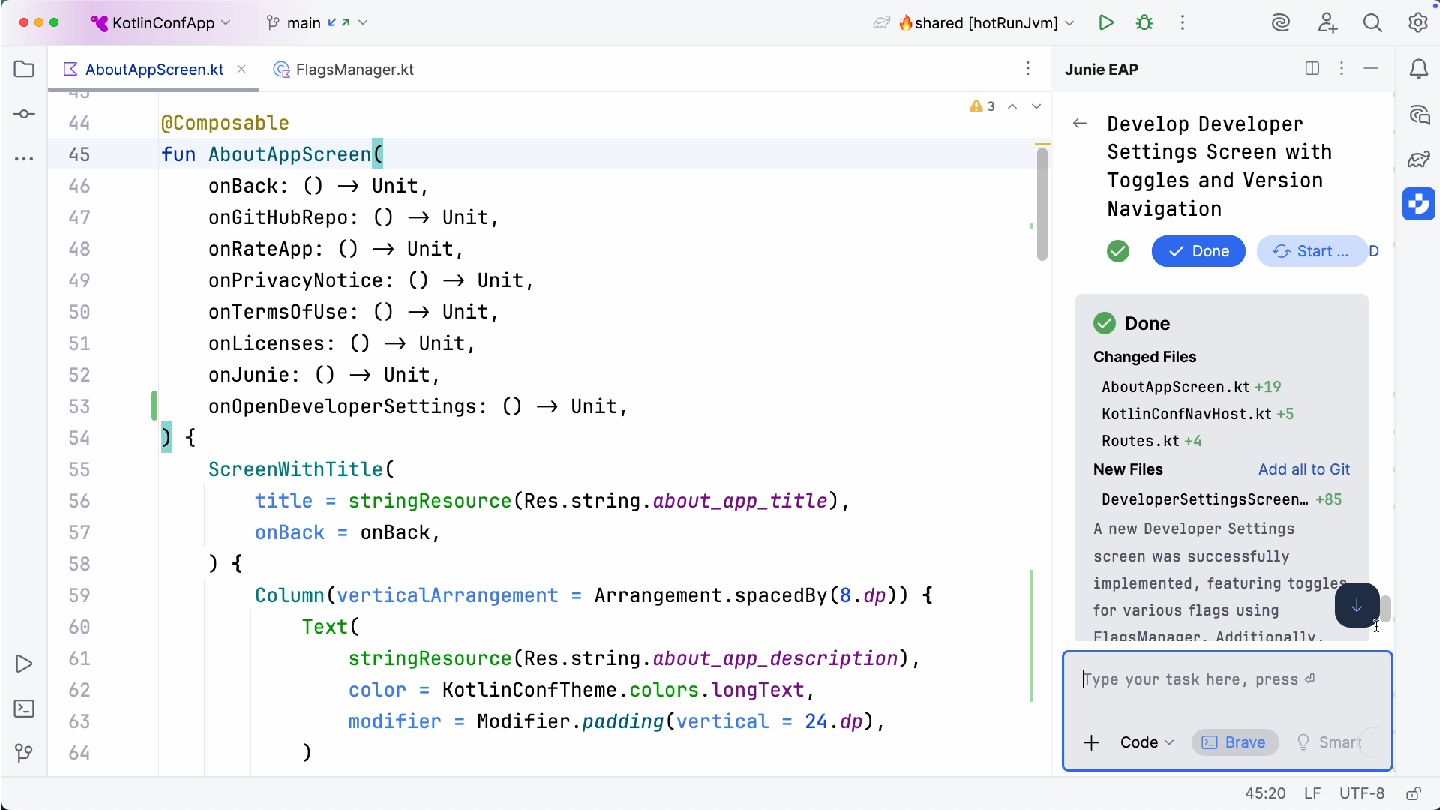Open the Gradle elephant tool window

1418,159
